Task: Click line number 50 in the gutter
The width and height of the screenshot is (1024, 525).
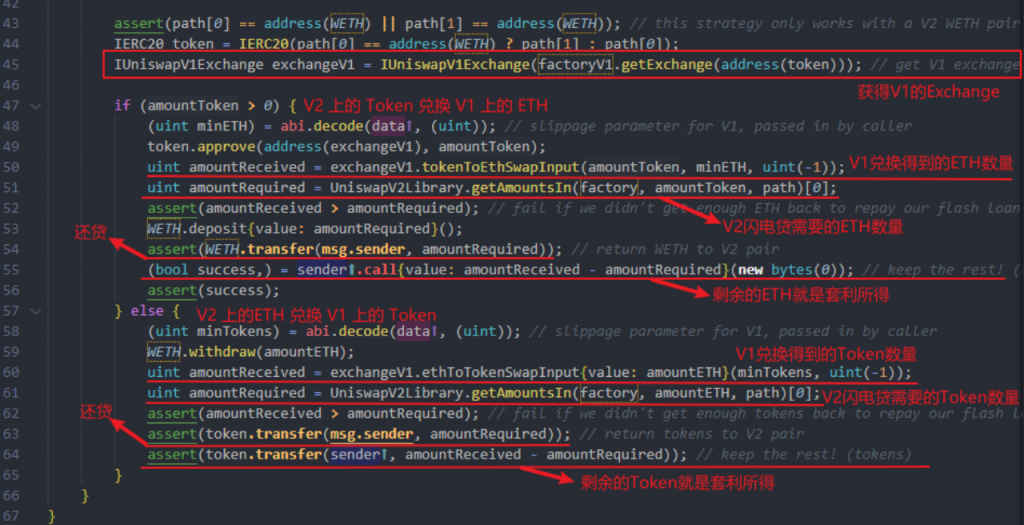Action: click(x=11, y=167)
